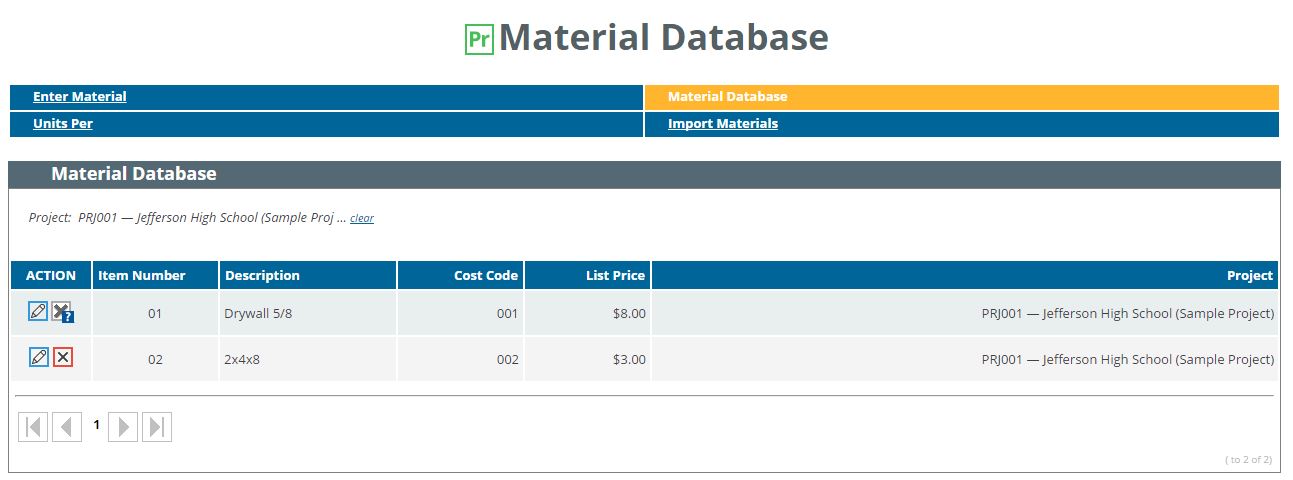The image size is (1293, 480).
Task: Go to next page arrow
Action: (123, 427)
